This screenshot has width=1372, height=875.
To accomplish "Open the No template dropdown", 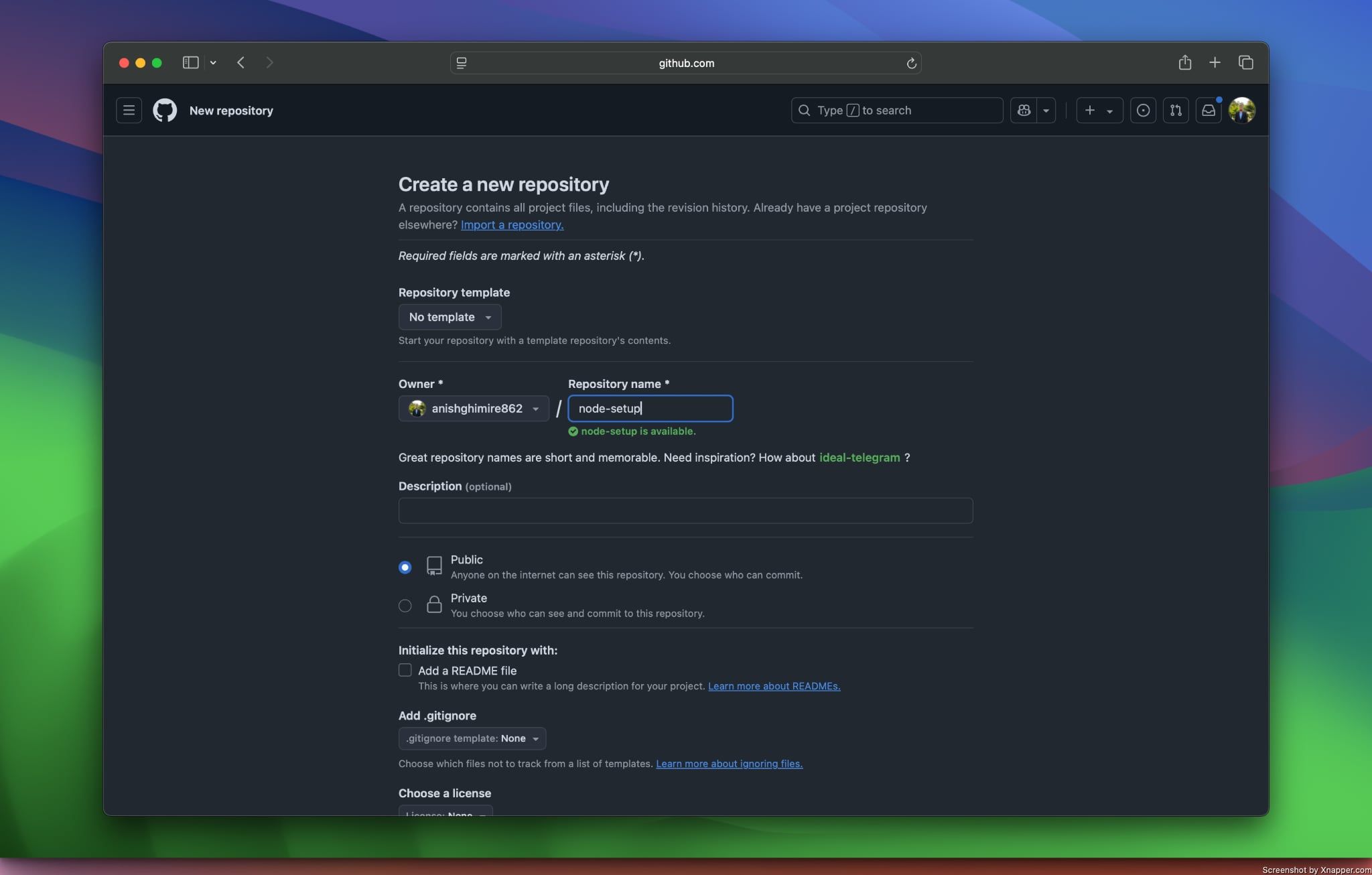I will pyautogui.click(x=450, y=317).
